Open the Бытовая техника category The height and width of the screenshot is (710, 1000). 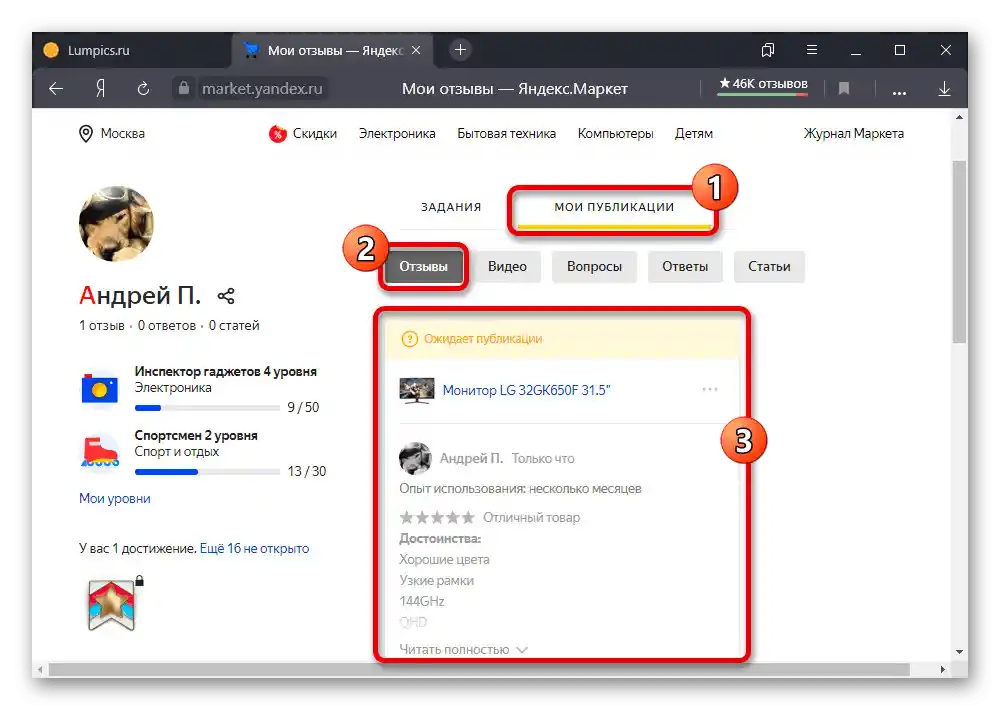[506, 133]
